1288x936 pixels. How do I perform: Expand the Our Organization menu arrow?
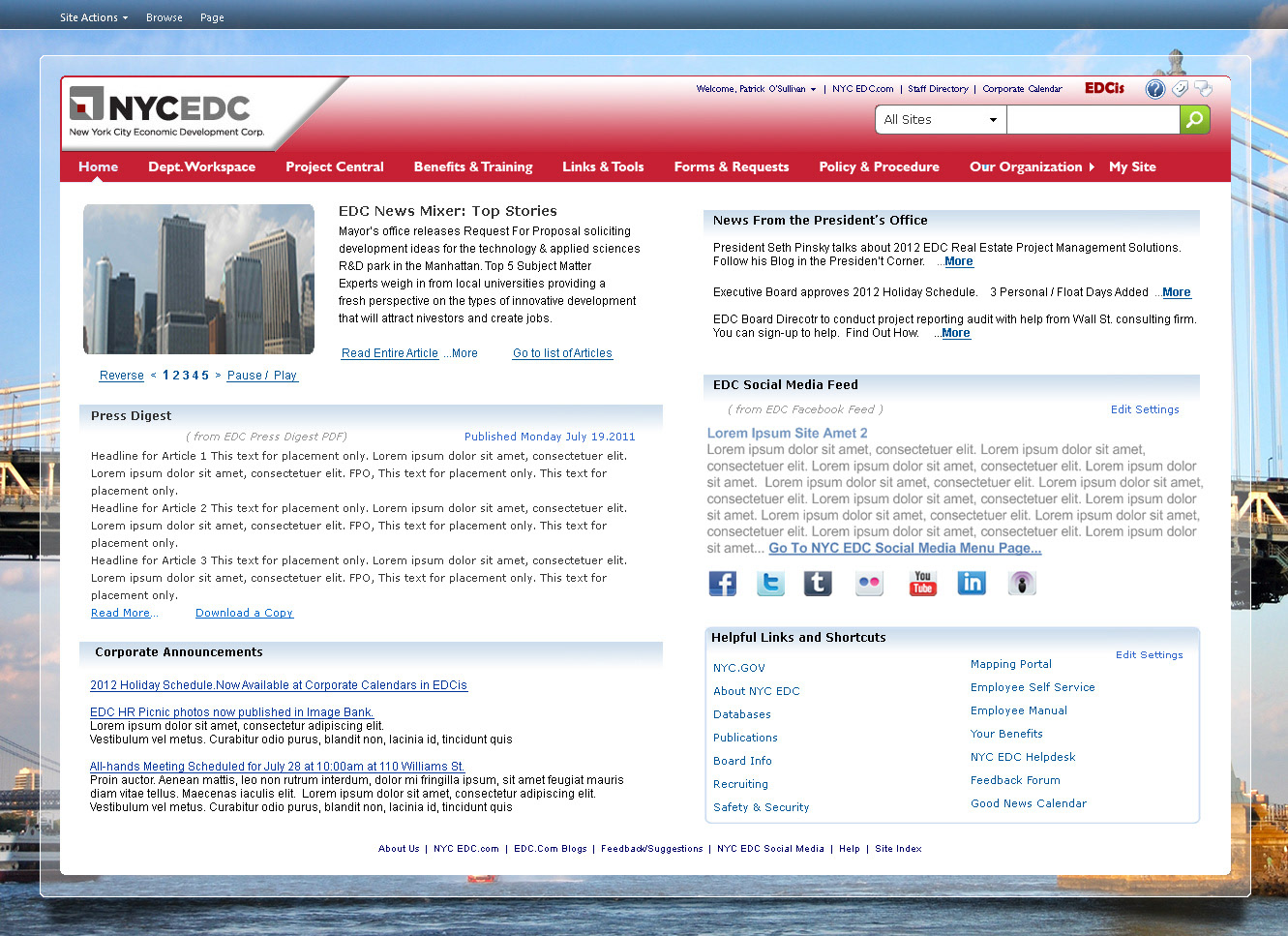click(x=1092, y=166)
